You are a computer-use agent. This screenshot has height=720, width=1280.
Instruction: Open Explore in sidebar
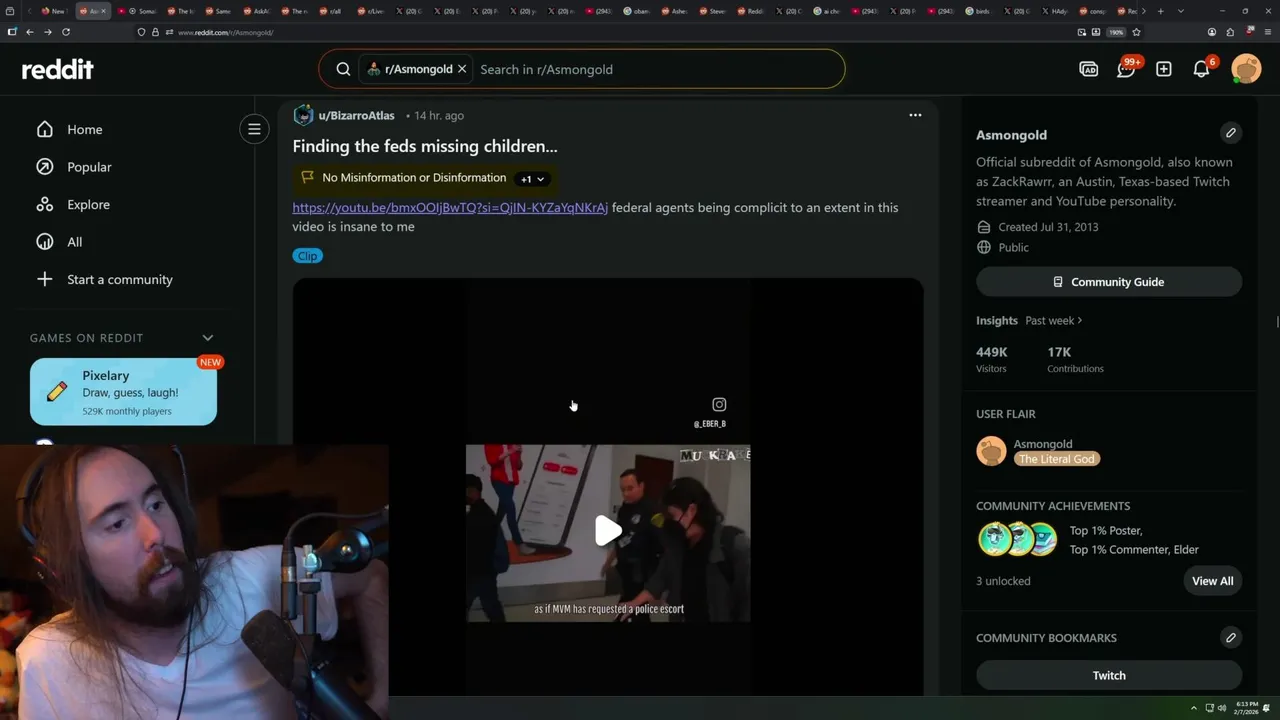coord(88,204)
